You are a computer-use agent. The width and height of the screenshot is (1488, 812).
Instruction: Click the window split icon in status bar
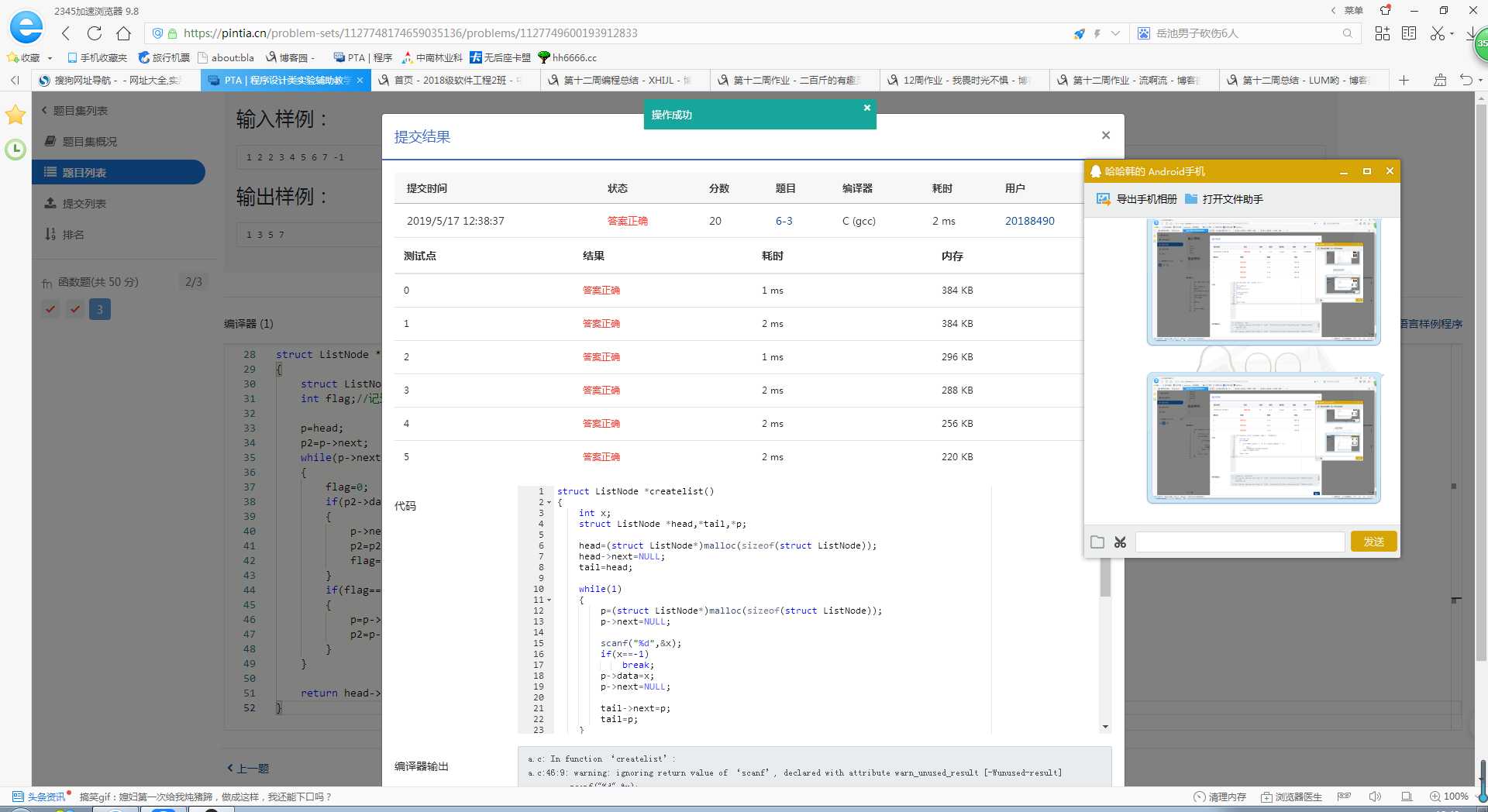(x=1407, y=797)
